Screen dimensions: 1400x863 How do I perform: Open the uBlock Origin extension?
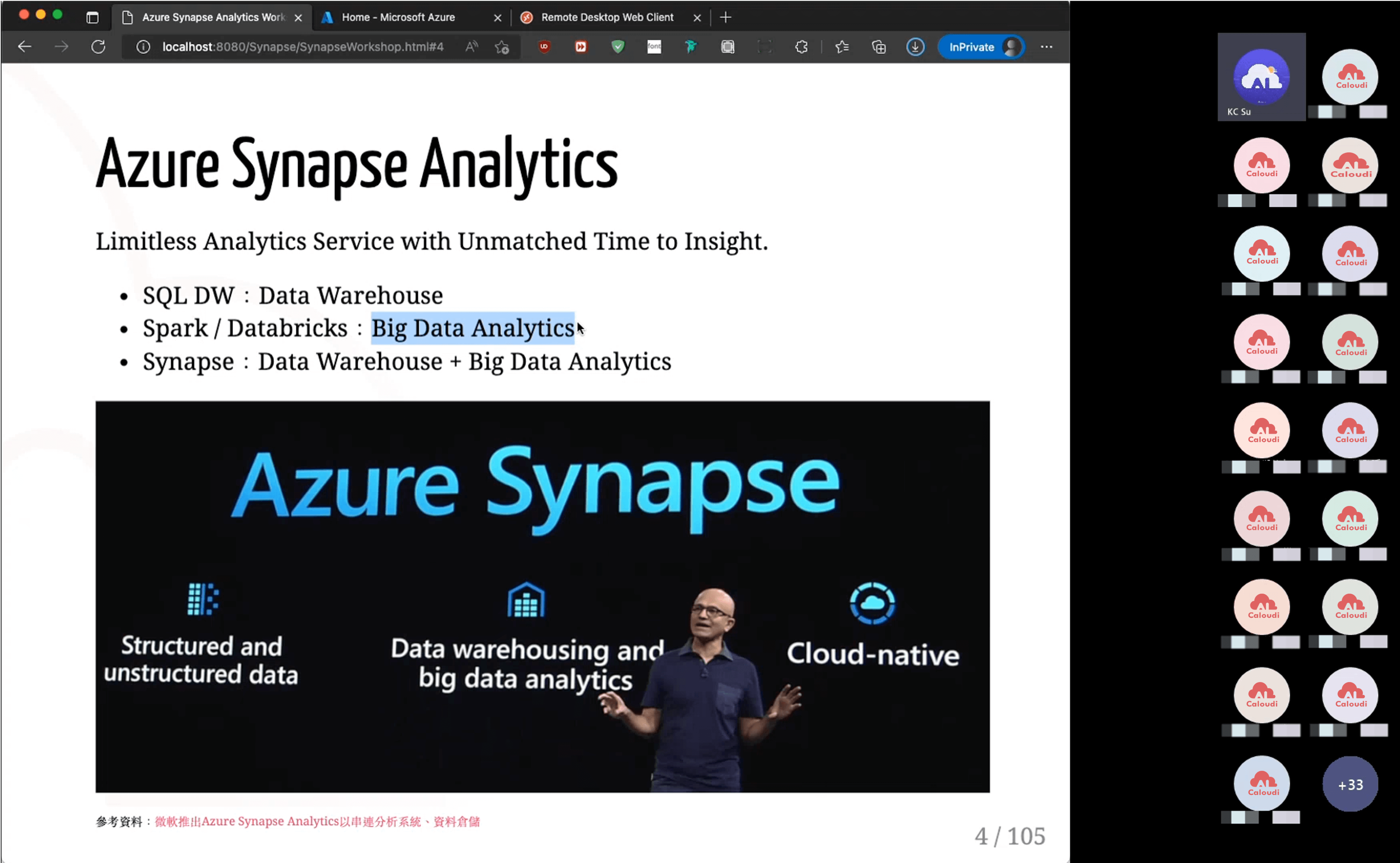544,47
